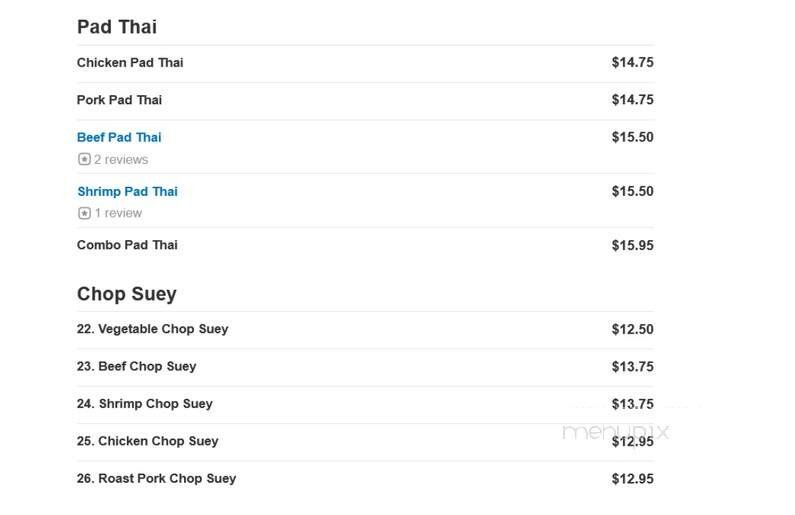Open the Beef Pad Thai link

119,137
